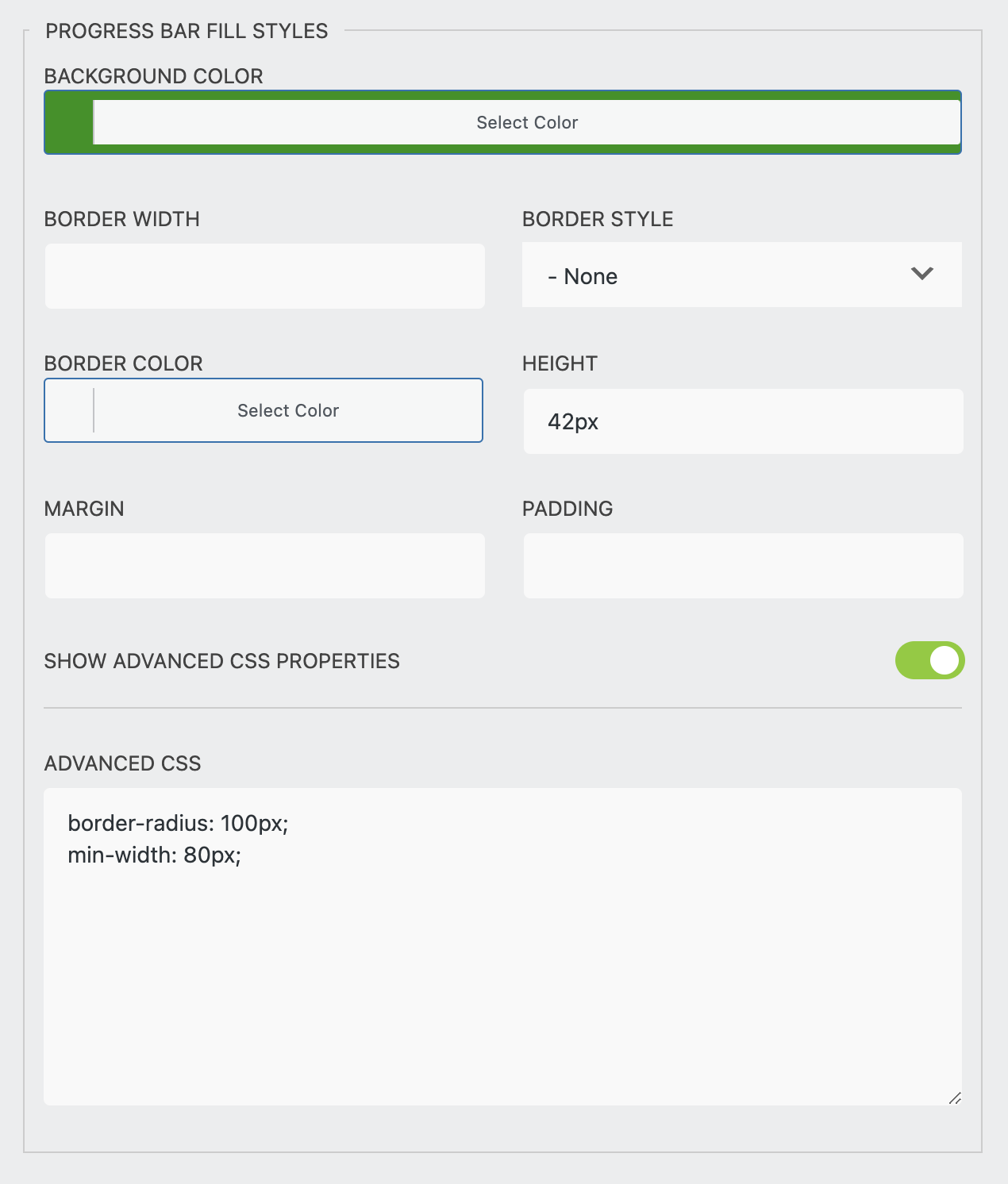The height and width of the screenshot is (1184, 1008).
Task: Click the textarea resize handle
Action: click(955, 1099)
